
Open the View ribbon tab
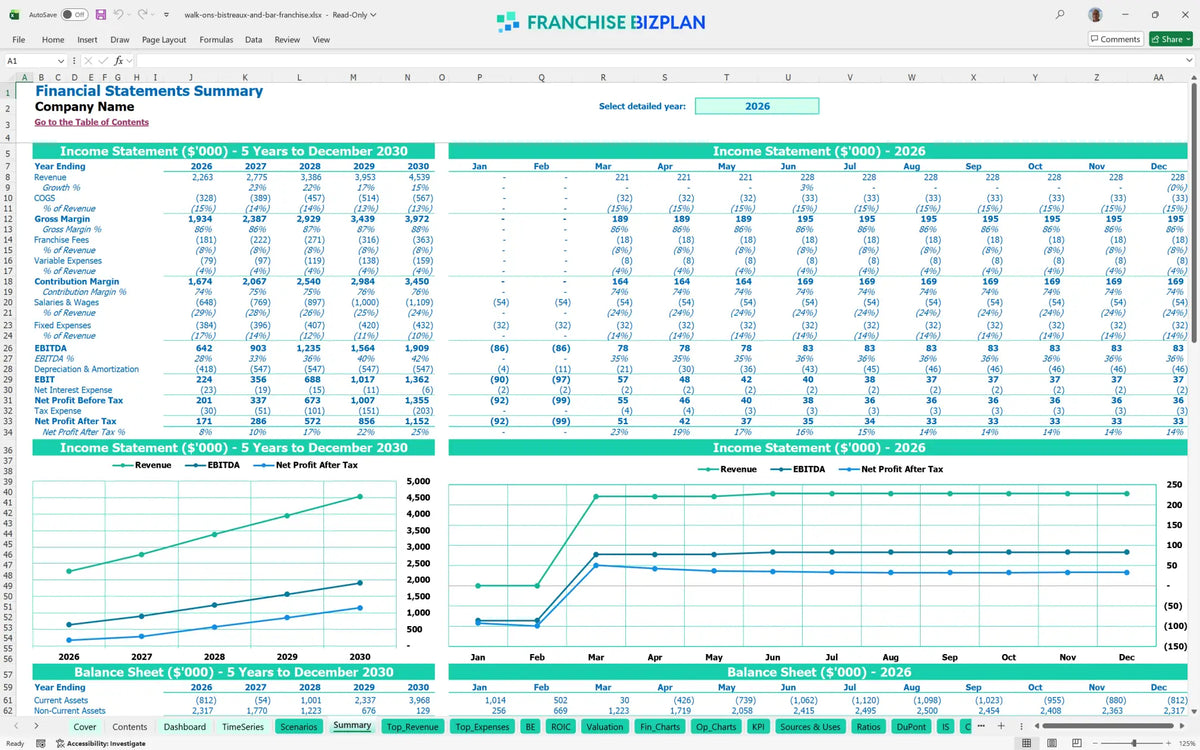(321, 39)
